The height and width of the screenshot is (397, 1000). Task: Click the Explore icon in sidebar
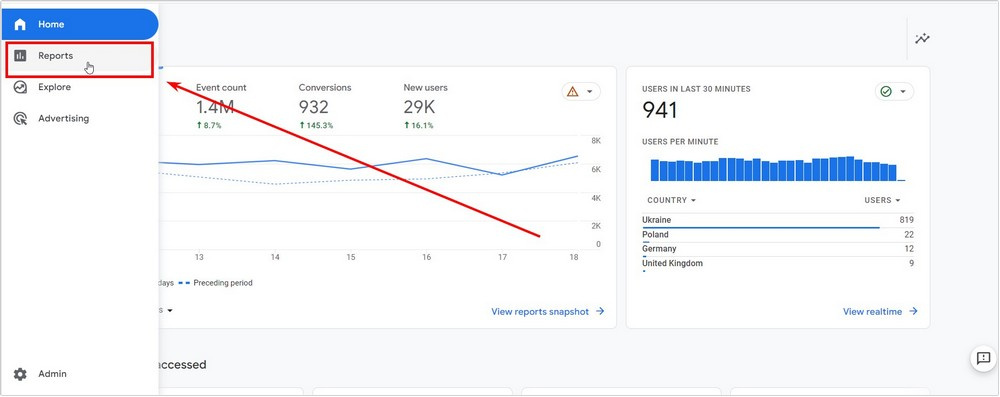click(20, 87)
